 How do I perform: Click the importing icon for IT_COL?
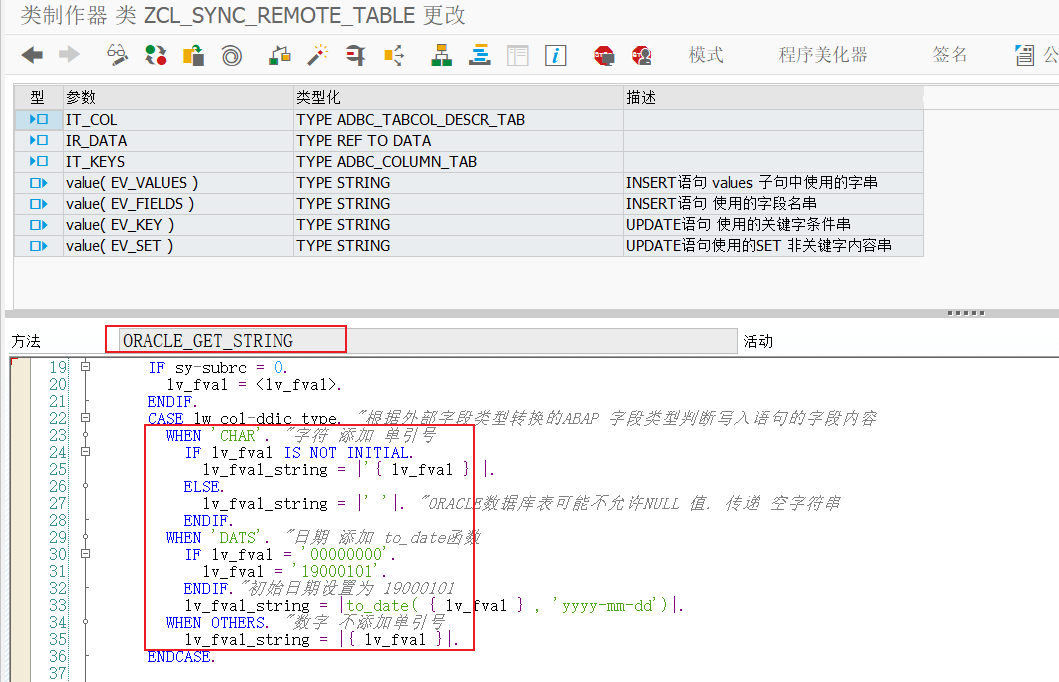(x=38, y=120)
